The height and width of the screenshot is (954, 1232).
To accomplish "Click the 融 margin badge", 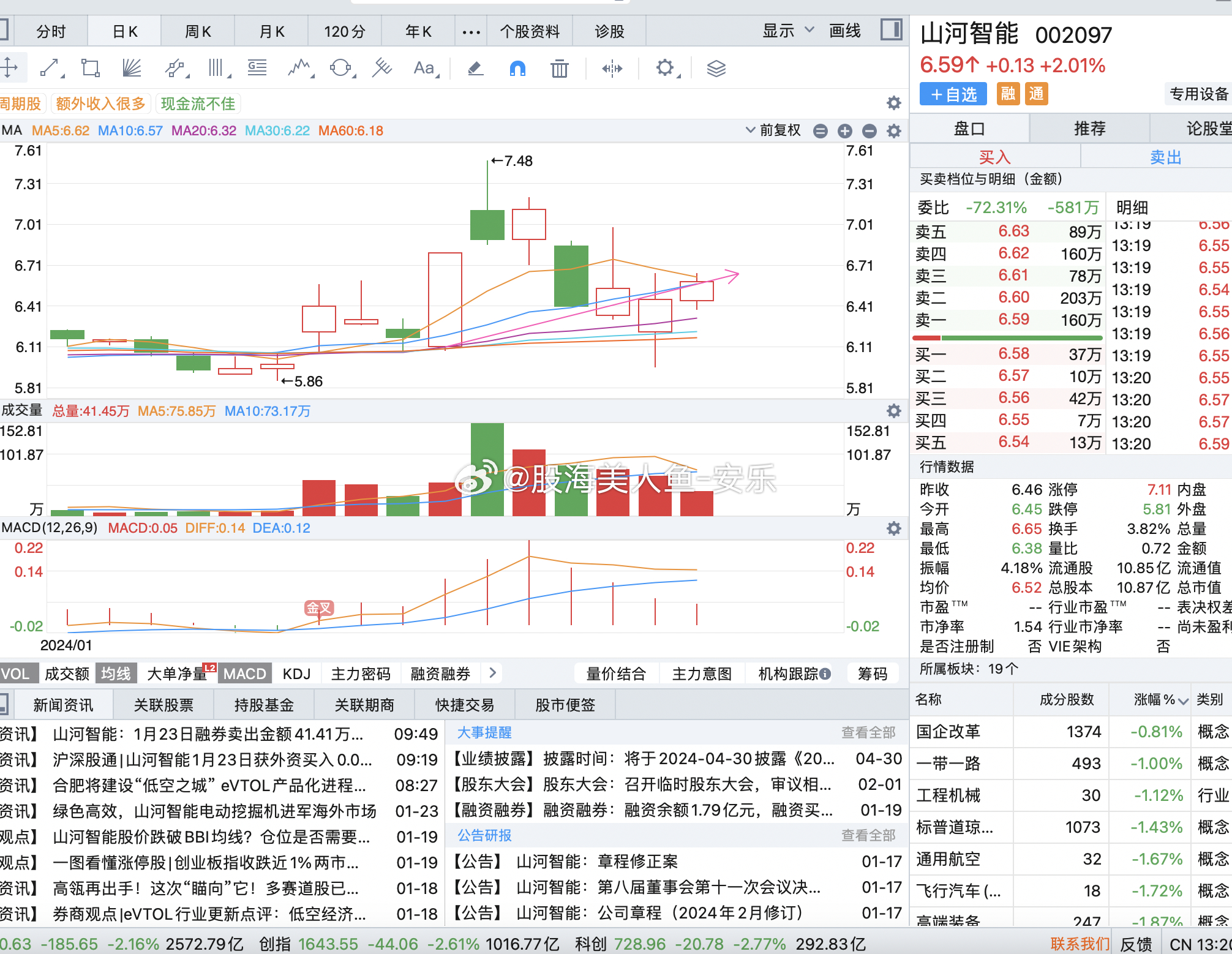I will pos(1008,94).
